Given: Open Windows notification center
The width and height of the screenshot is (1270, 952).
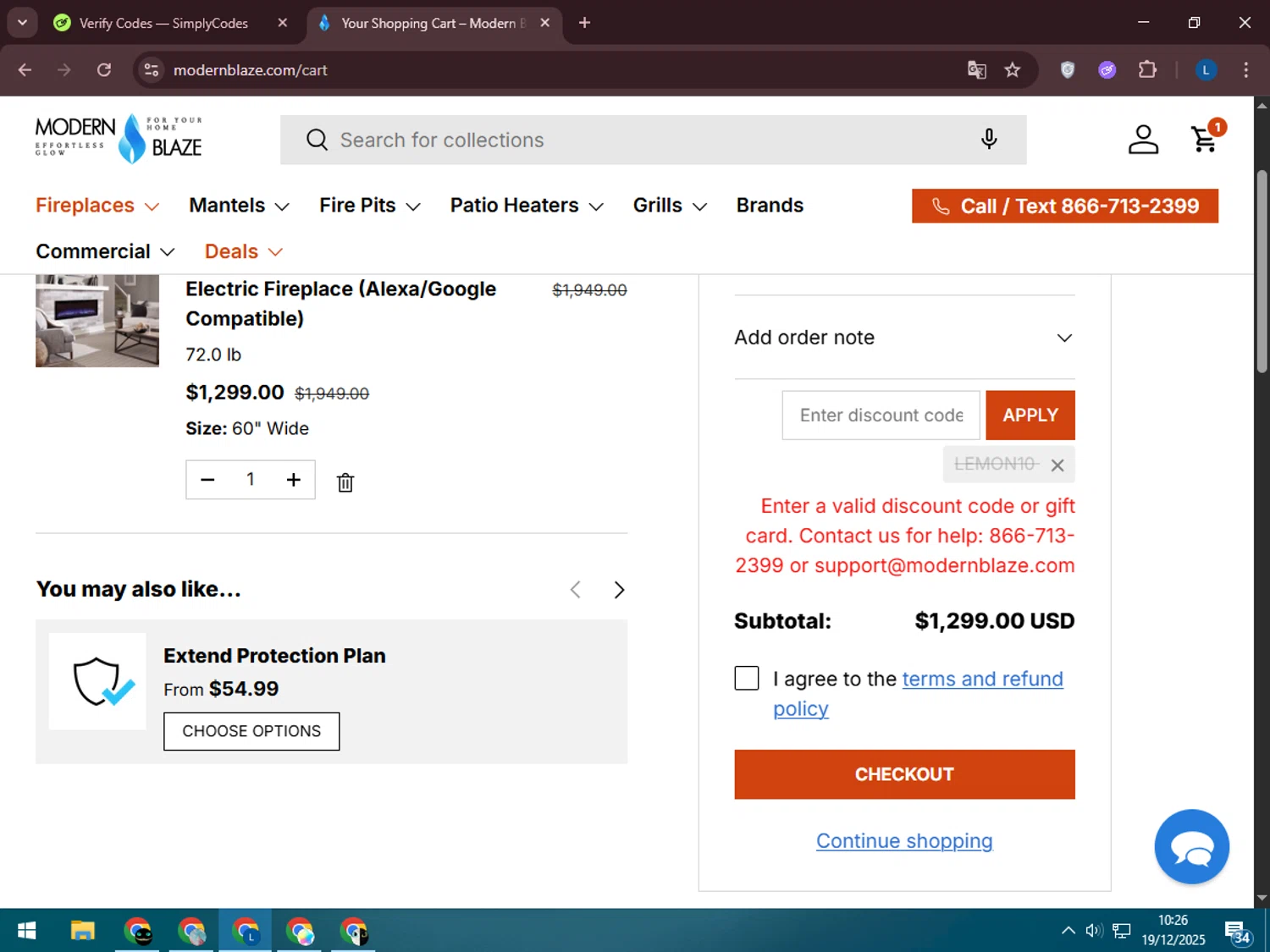Looking at the screenshot, I should pos(1237,932).
